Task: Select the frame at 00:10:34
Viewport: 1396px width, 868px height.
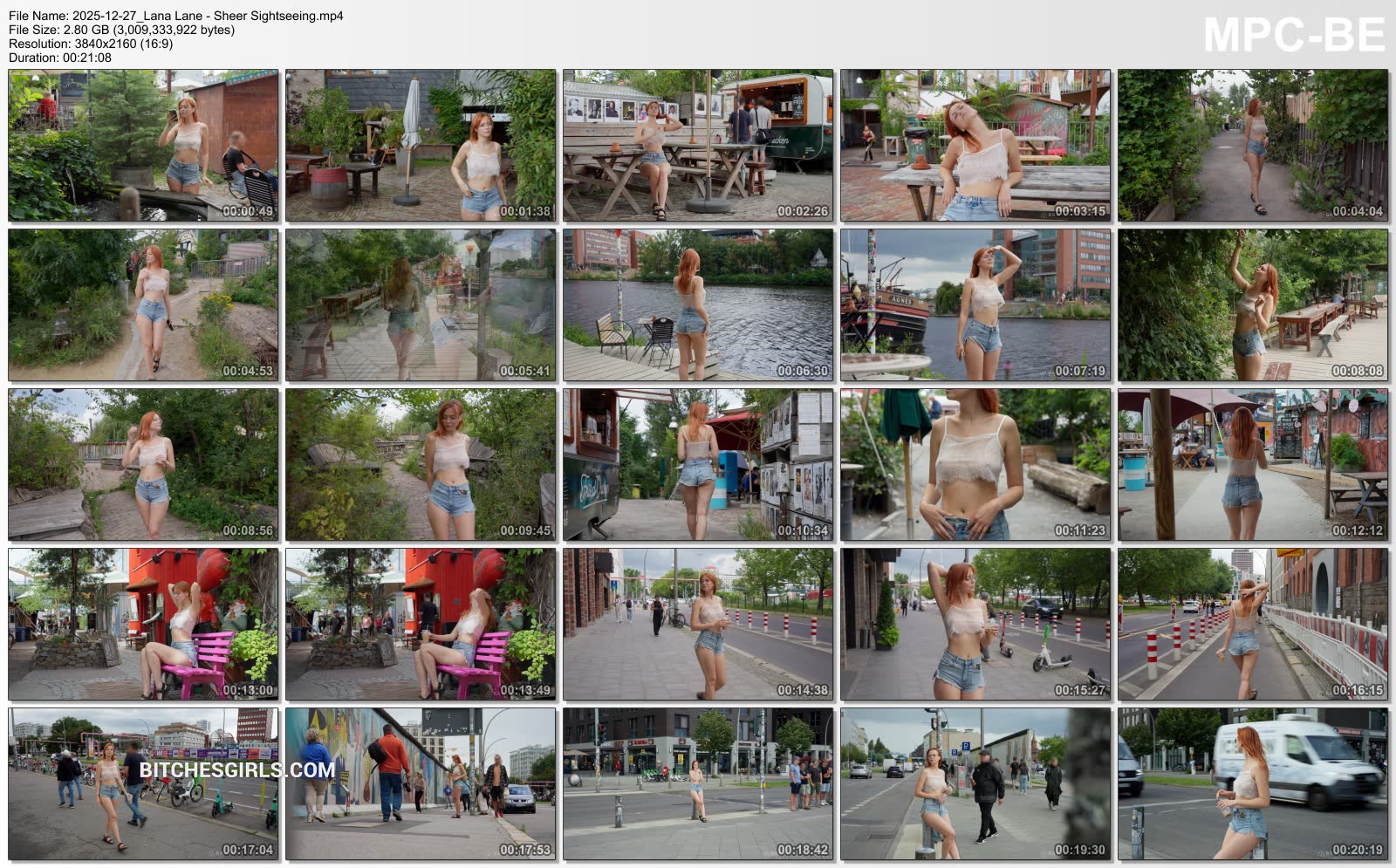Action: [698, 465]
